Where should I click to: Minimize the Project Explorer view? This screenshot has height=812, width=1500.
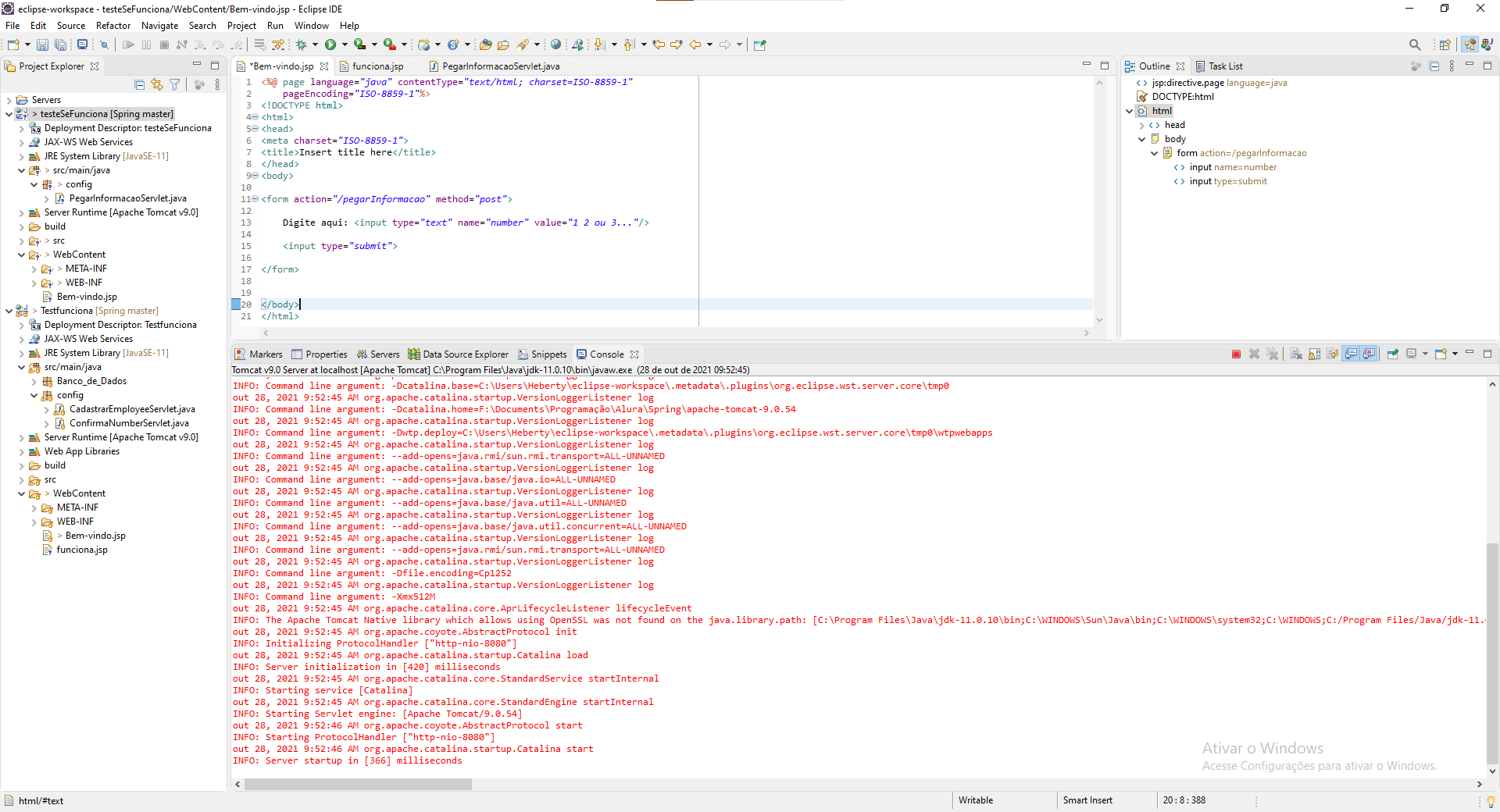pyautogui.click(x=197, y=65)
